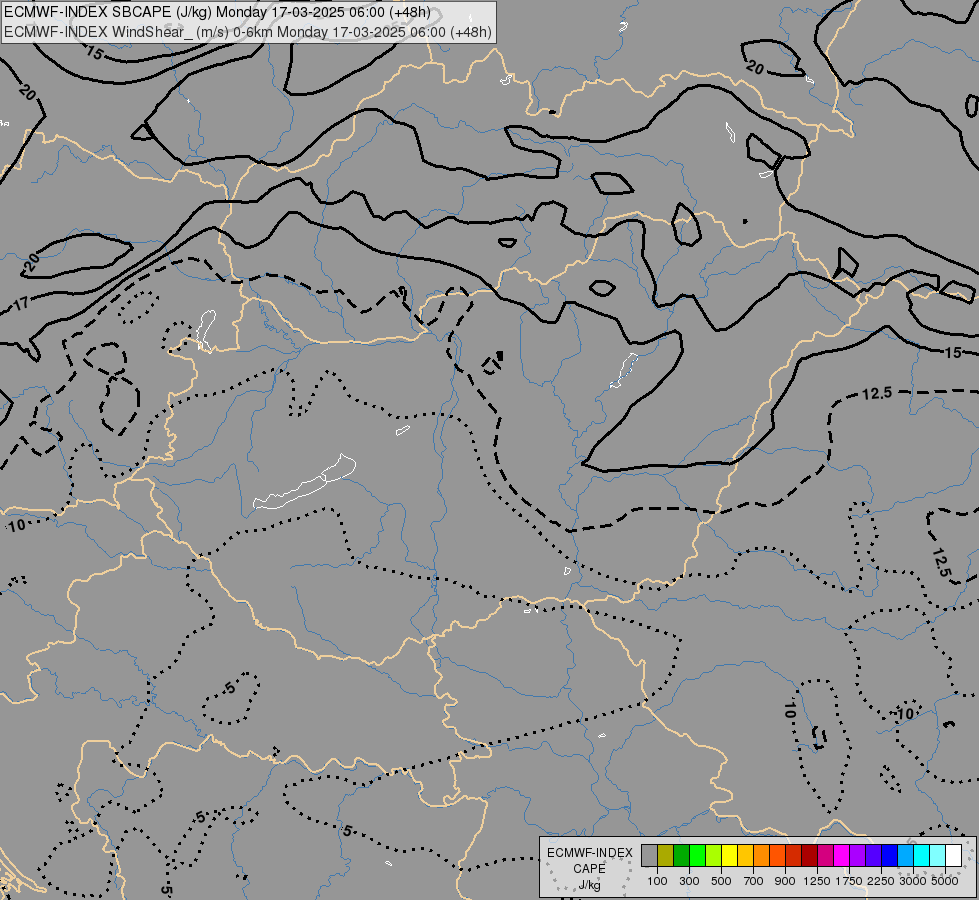Click the WindShear 0-6km title line
This screenshot has height=900, width=979.
[x=247, y=32]
